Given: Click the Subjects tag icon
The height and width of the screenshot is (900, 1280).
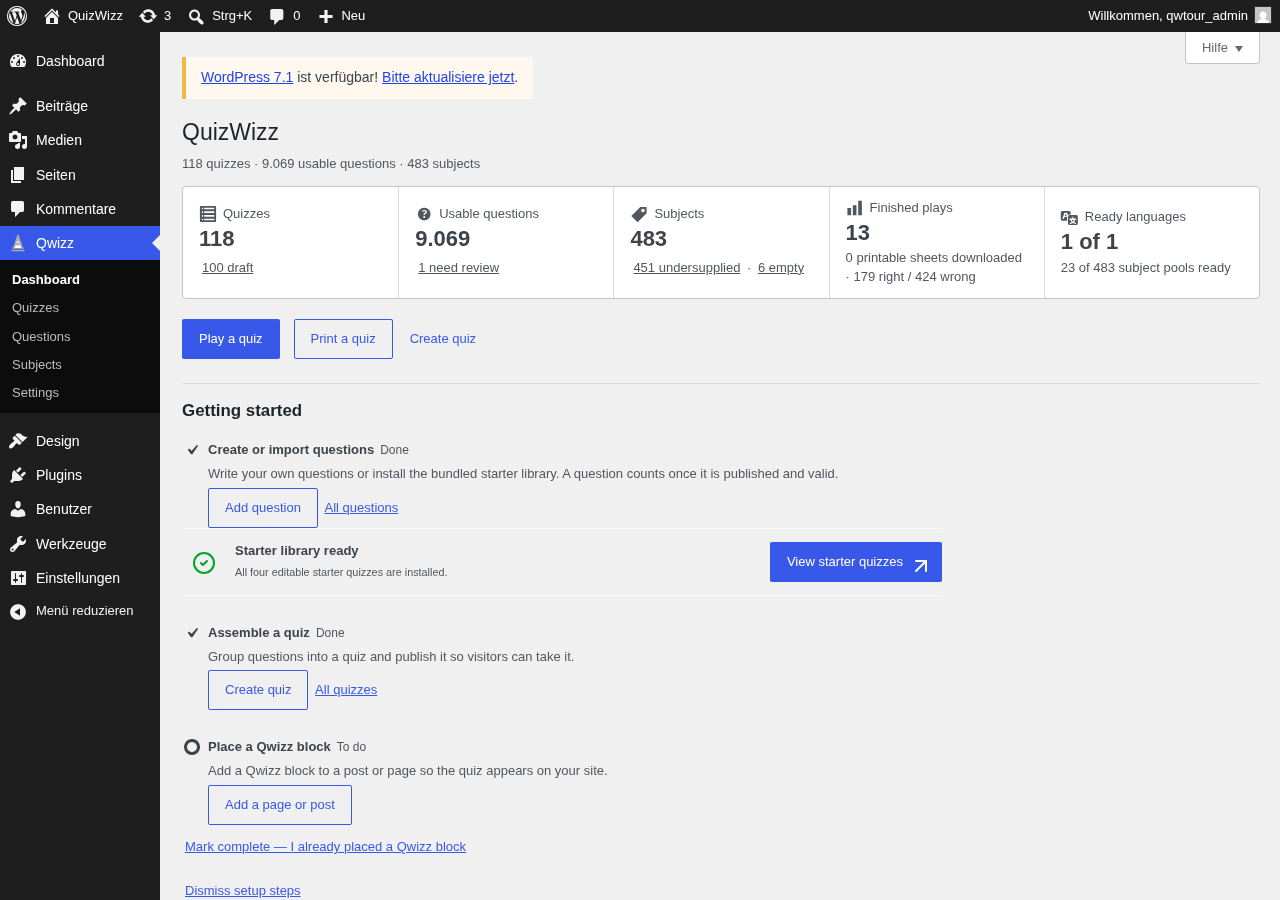Looking at the screenshot, I should point(639,214).
